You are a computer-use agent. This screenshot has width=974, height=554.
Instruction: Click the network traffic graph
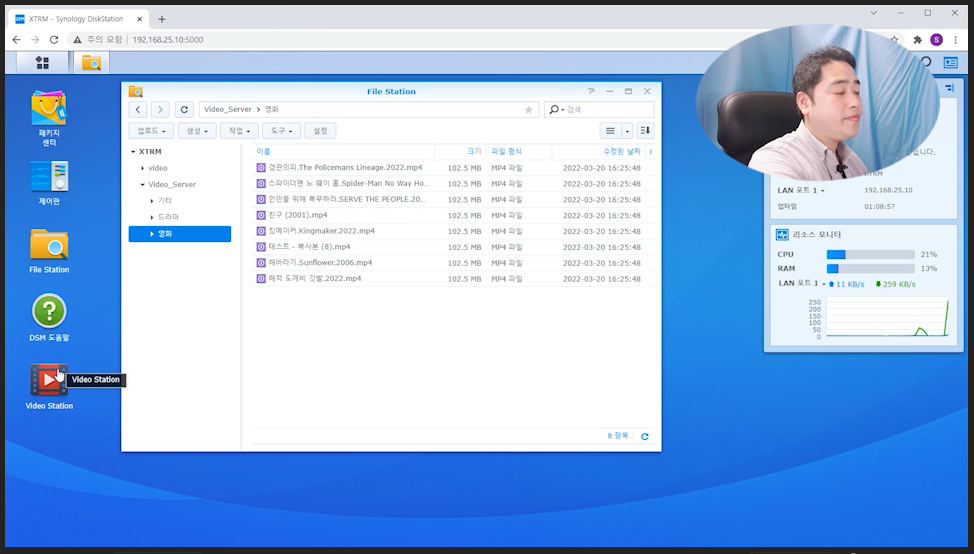pyautogui.click(x=887, y=317)
